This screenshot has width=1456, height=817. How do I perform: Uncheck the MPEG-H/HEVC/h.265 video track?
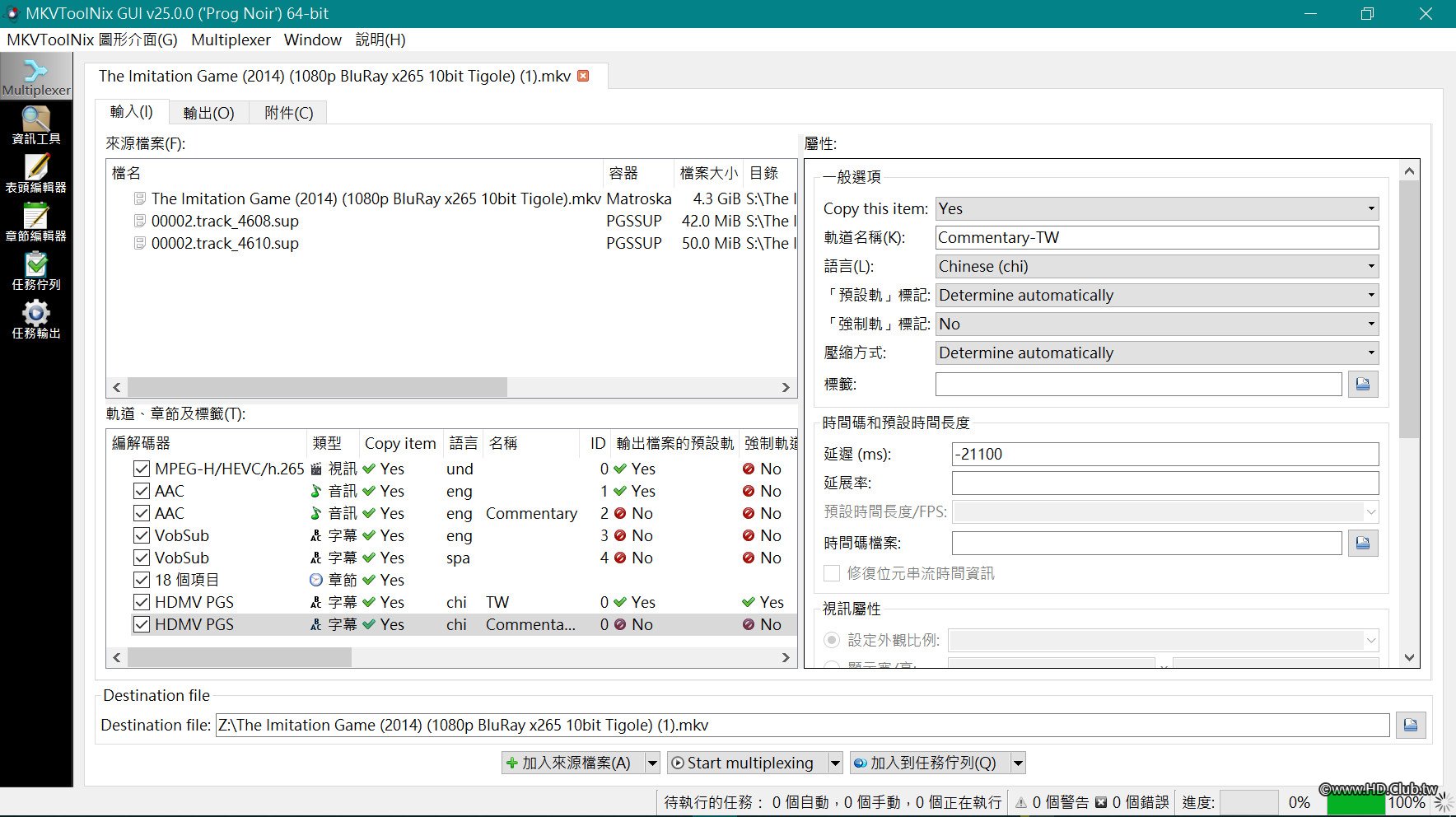click(142, 469)
